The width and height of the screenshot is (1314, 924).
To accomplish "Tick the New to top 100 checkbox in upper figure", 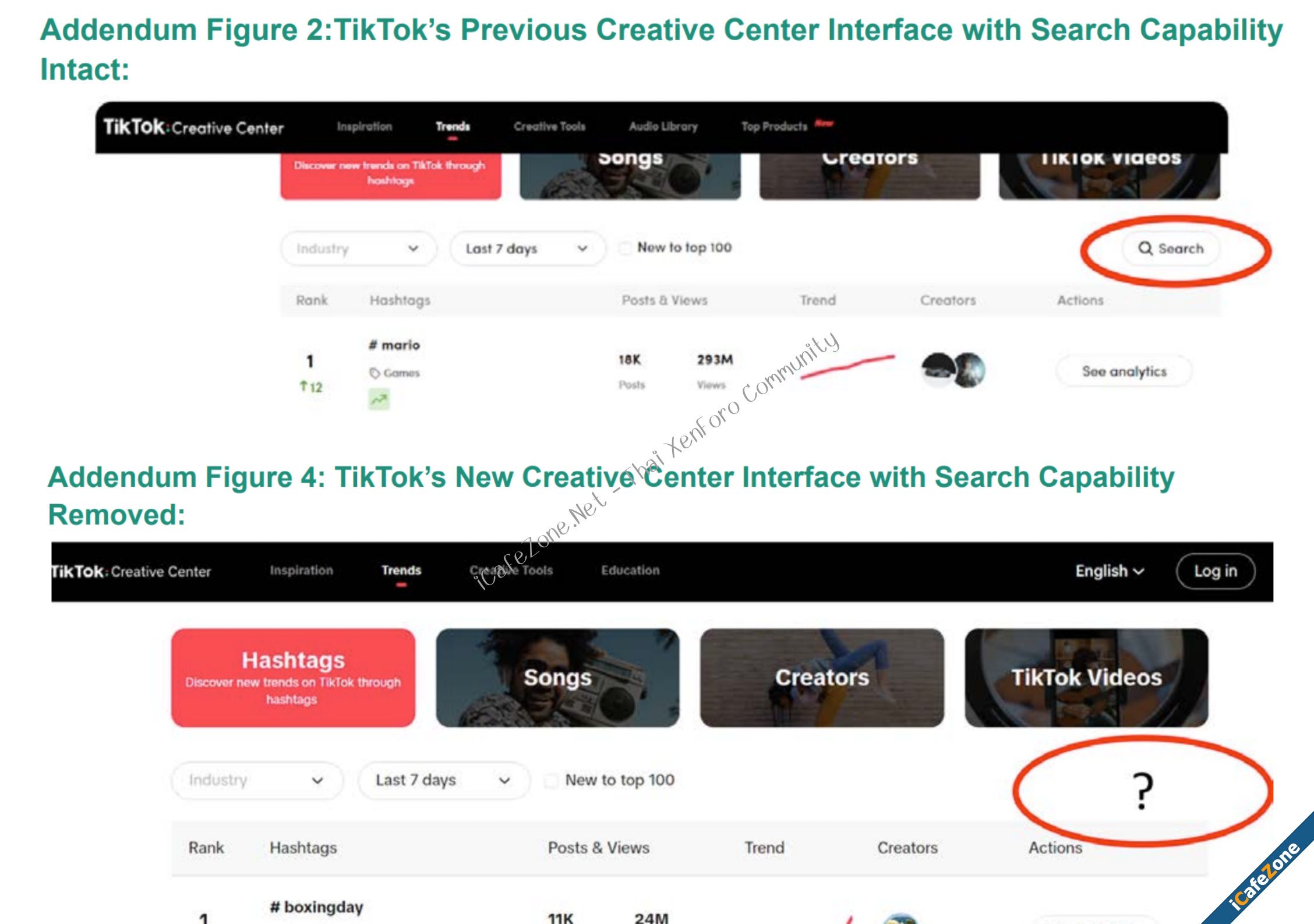I will [625, 248].
